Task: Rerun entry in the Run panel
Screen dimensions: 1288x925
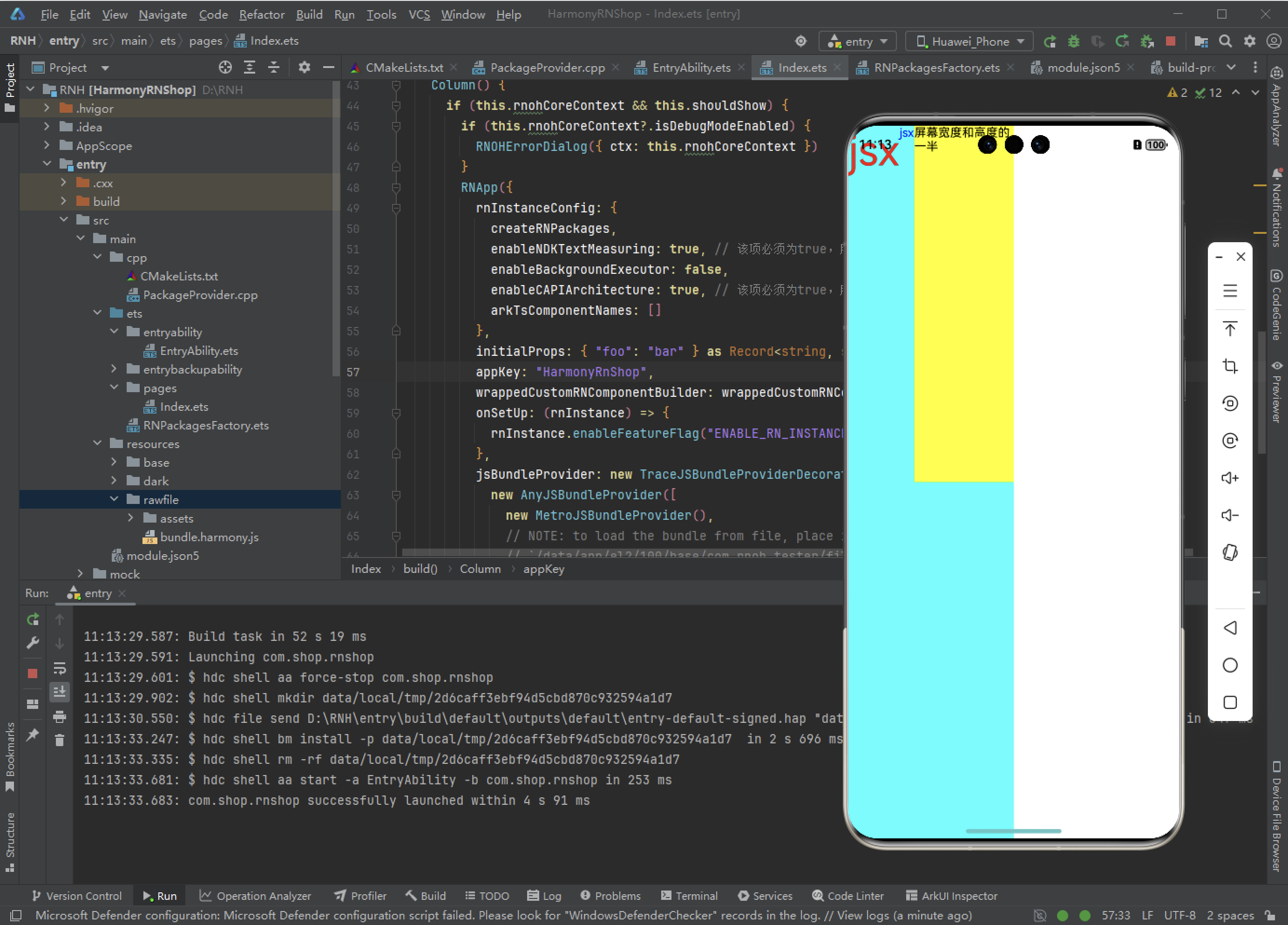Action: tap(33, 619)
